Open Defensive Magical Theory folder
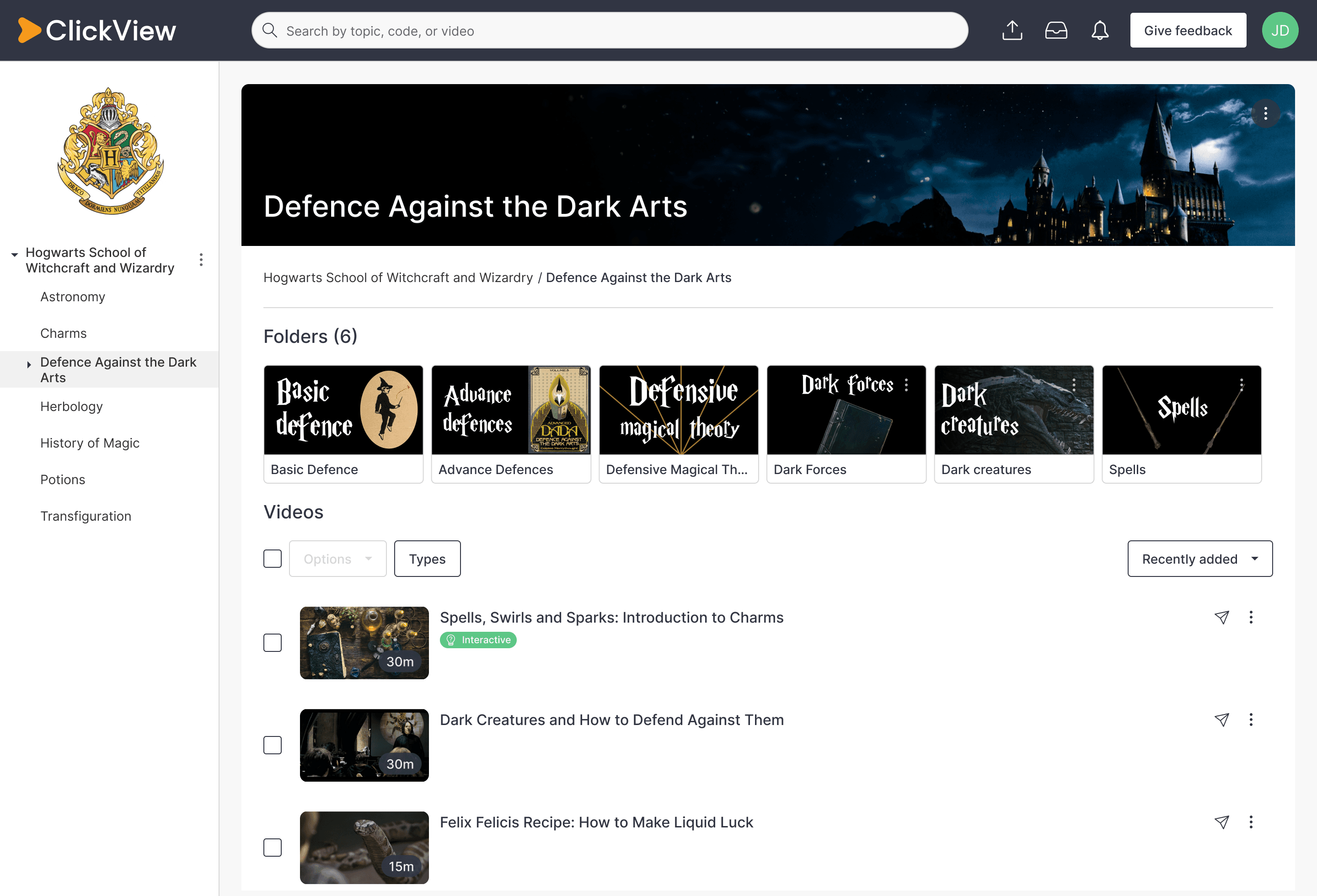This screenshot has height=896, width=1317. coord(679,424)
